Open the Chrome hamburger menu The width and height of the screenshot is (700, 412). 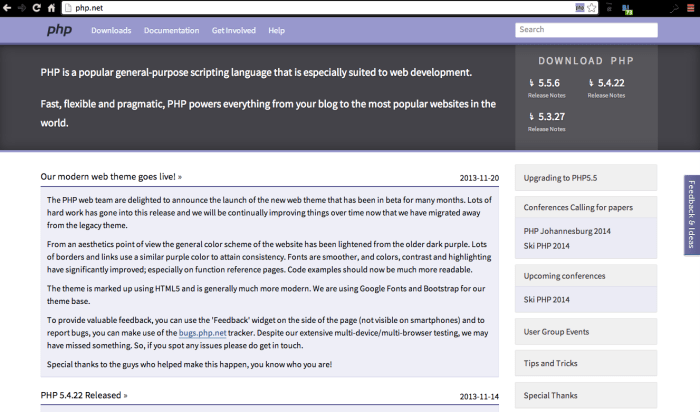[691, 8]
